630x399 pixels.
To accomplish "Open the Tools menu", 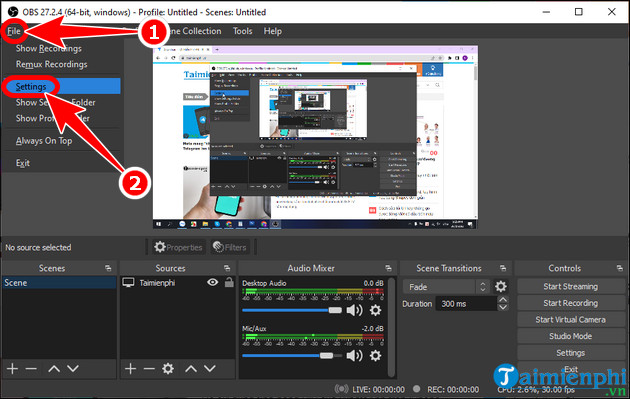I will pyautogui.click(x=242, y=31).
